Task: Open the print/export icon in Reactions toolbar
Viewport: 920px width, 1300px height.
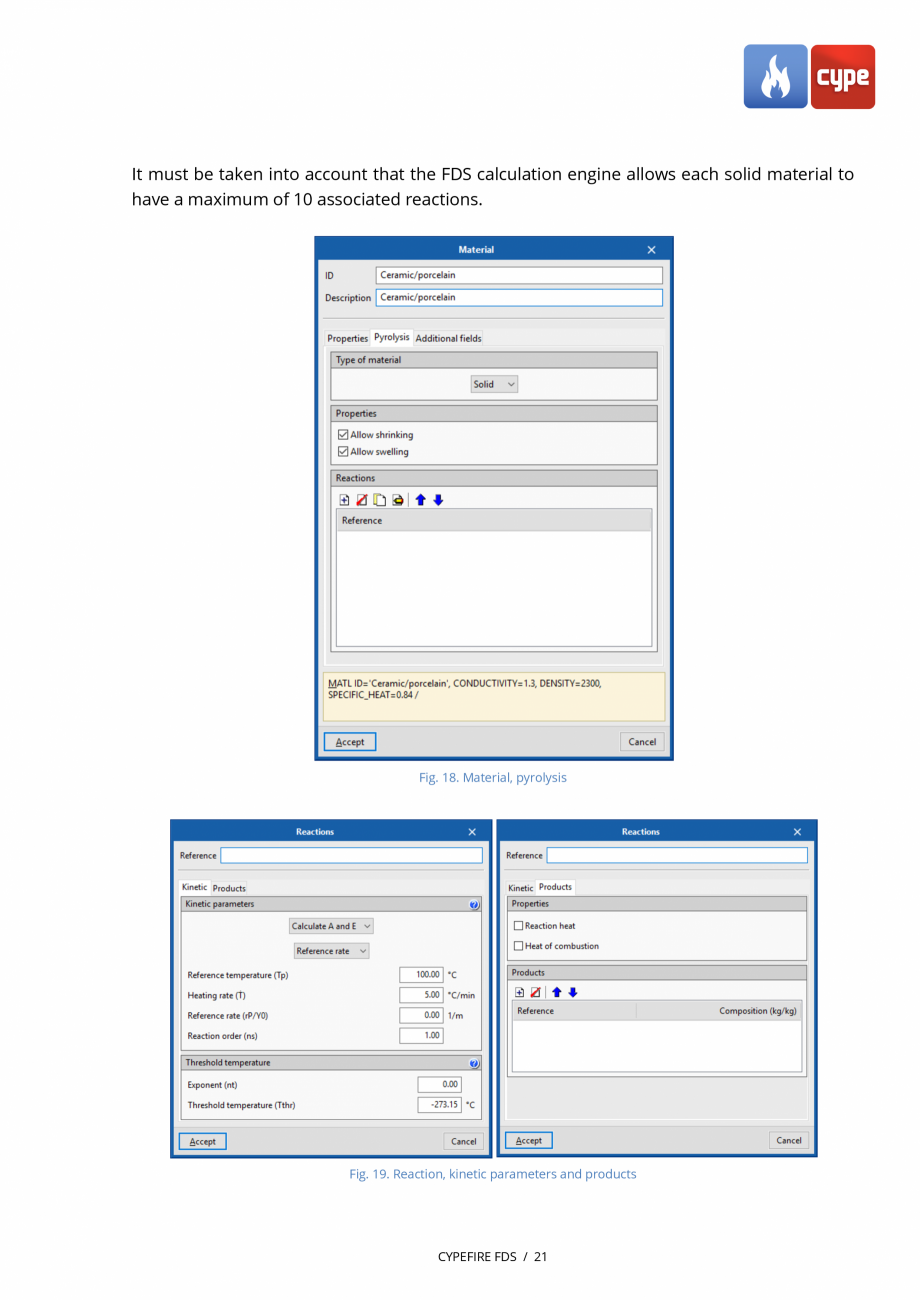Action: pos(397,500)
